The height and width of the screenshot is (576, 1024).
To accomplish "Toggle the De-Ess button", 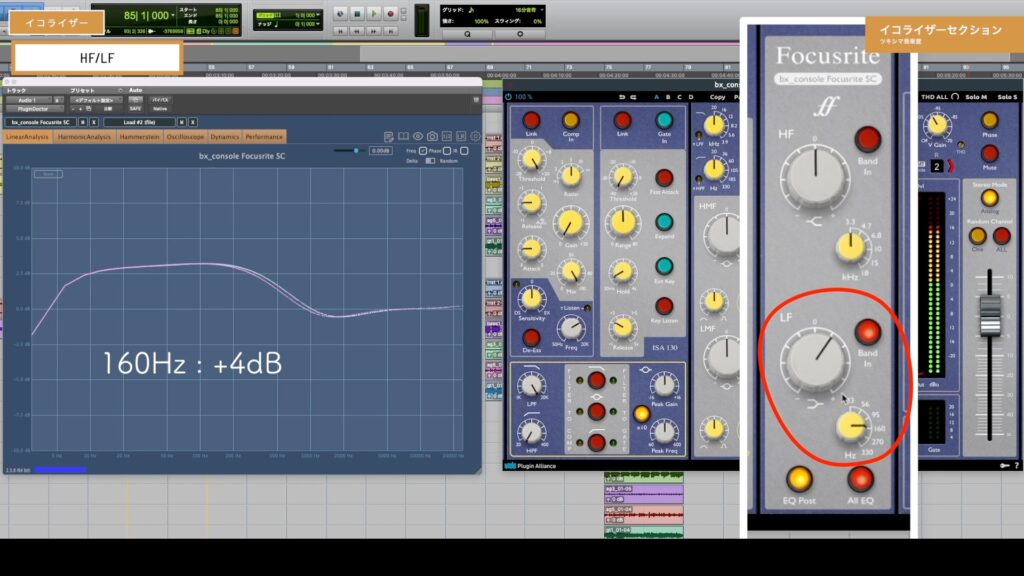I will point(532,337).
